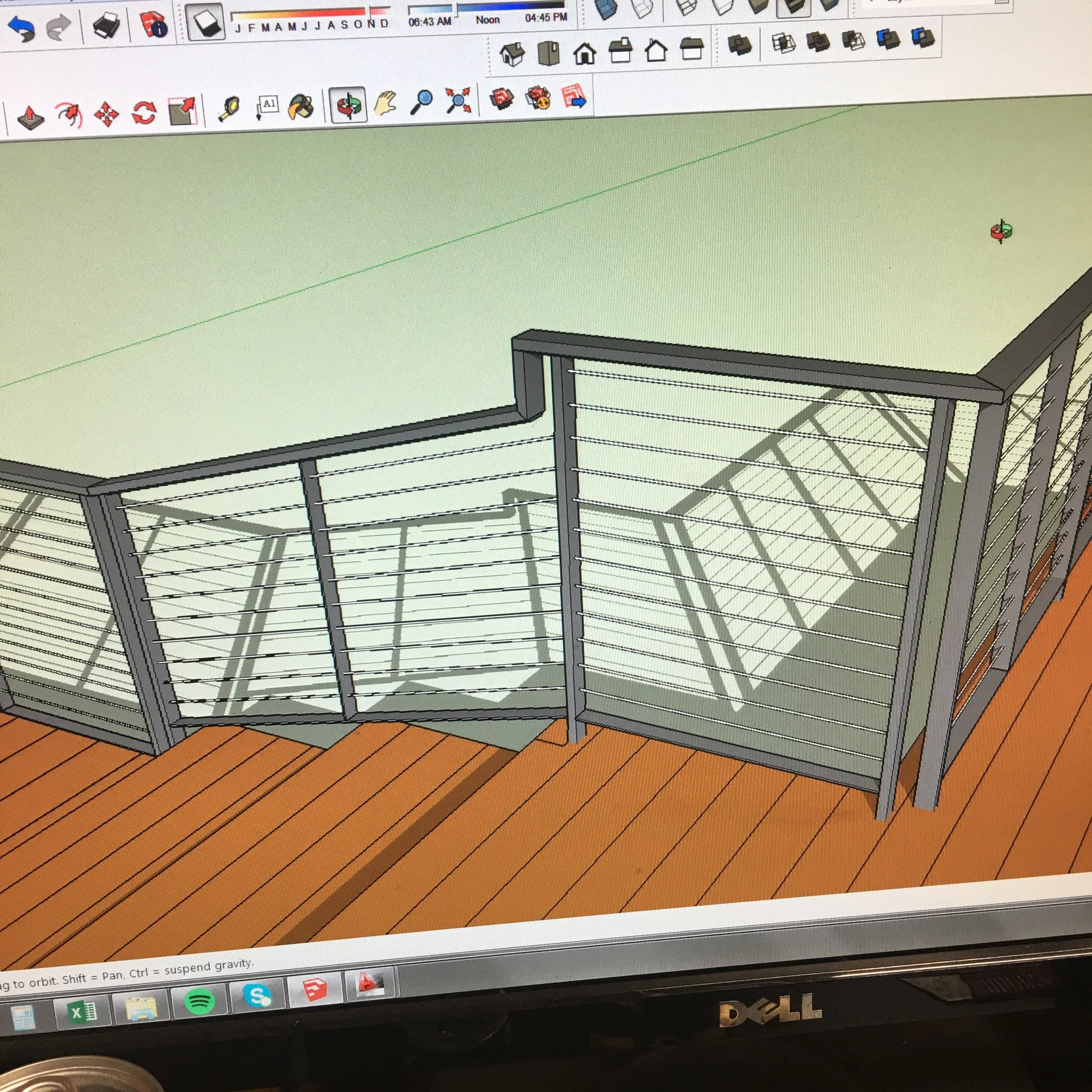The width and height of the screenshot is (1092, 1092).
Task: Select the Move tool
Action: tap(106, 114)
